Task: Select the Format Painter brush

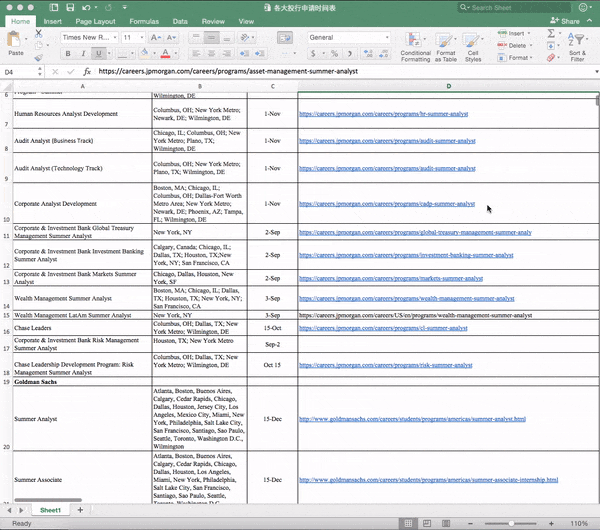Action: (x=39, y=58)
